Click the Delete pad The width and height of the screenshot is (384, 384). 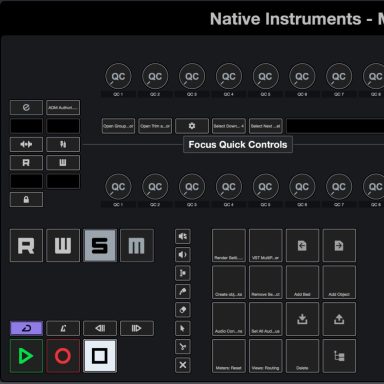click(x=302, y=356)
